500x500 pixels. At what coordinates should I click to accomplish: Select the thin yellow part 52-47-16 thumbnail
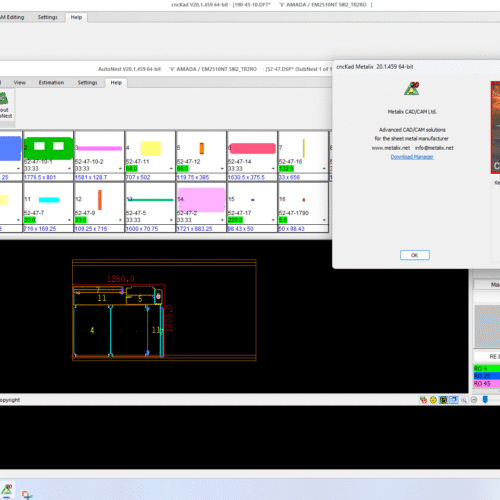click(x=304, y=148)
